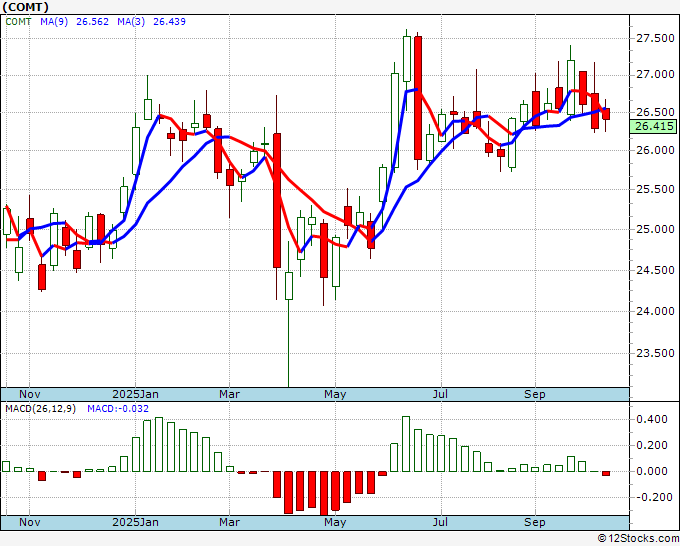Click Mar on the MACD time axis
The image size is (680, 546).
(x=229, y=522)
